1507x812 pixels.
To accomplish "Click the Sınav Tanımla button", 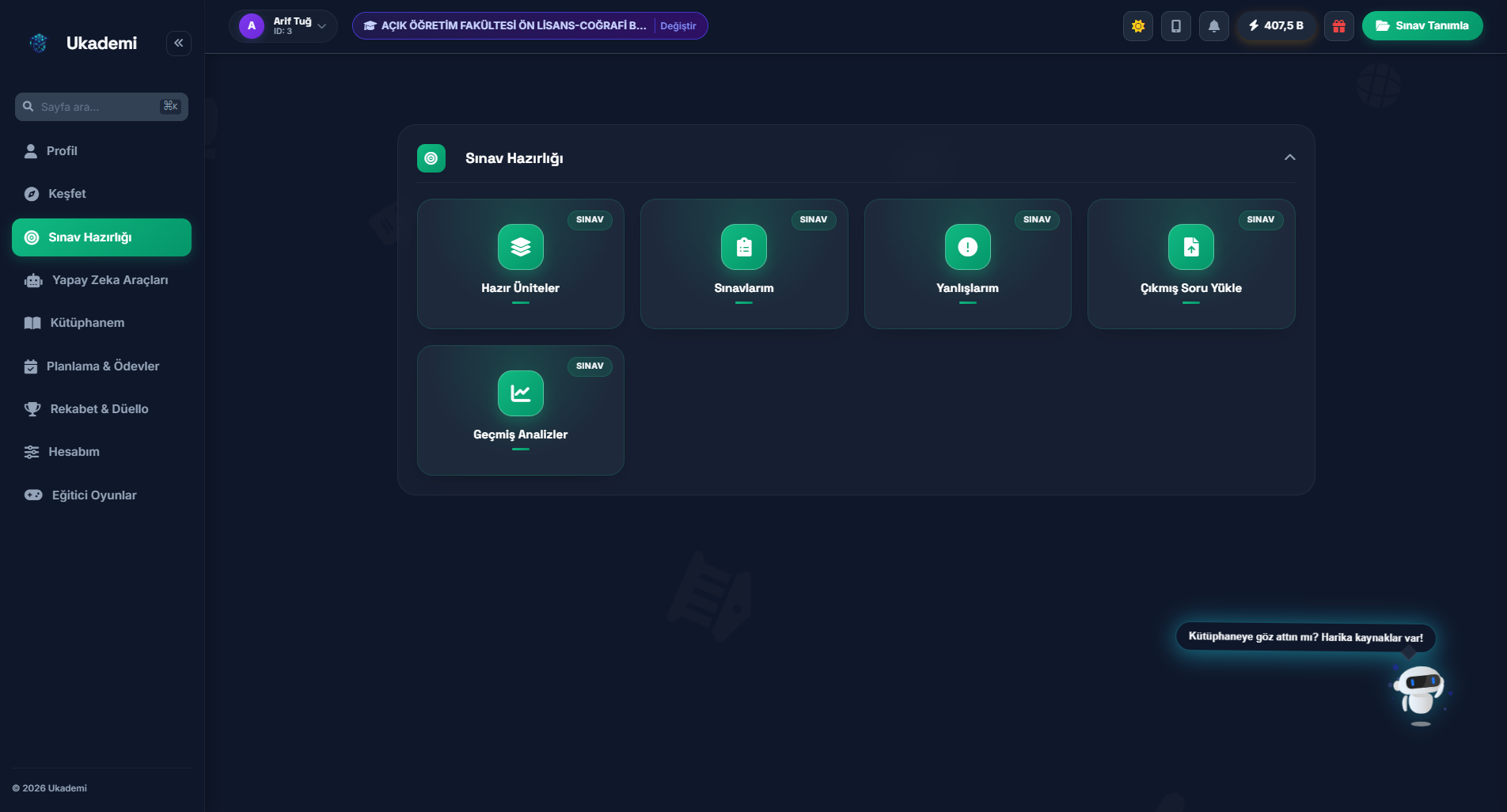I will 1422,26.
